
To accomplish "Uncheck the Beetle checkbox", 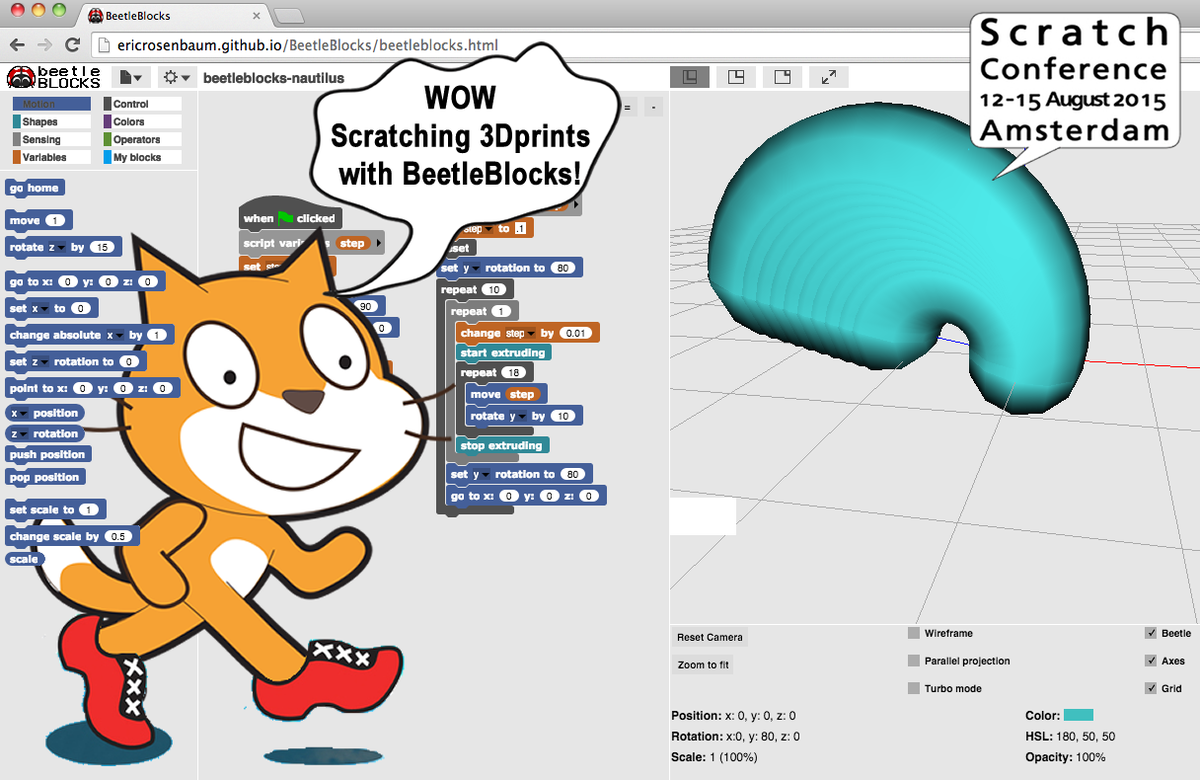I will pyautogui.click(x=1151, y=633).
